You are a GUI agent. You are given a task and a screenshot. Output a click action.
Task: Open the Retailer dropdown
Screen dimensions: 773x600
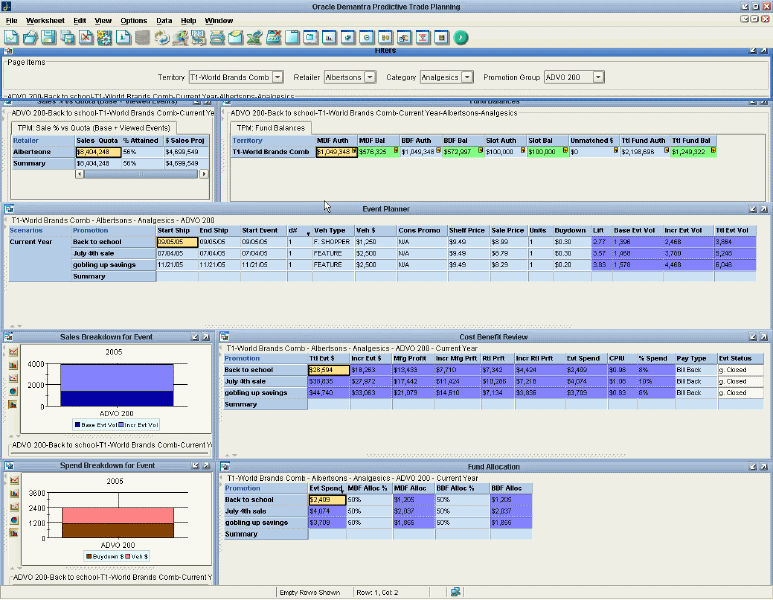(x=370, y=77)
